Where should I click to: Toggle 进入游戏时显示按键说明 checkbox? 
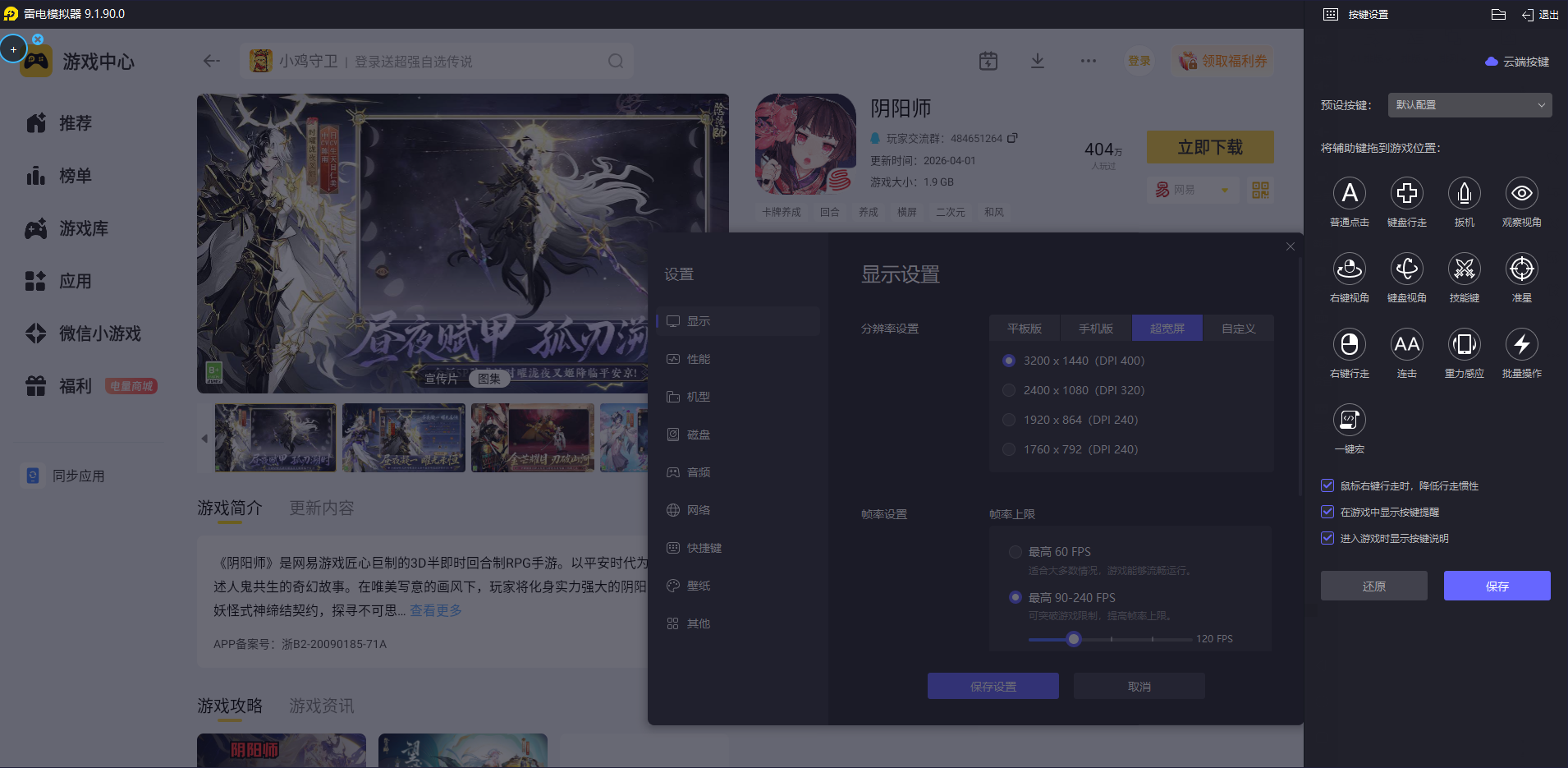click(1327, 538)
